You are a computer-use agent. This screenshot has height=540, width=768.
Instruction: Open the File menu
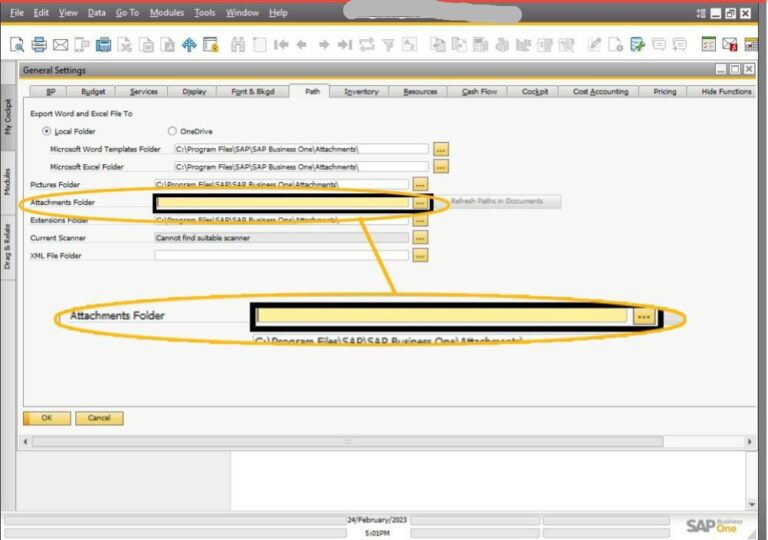pyautogui.click(x=17, y=13)
